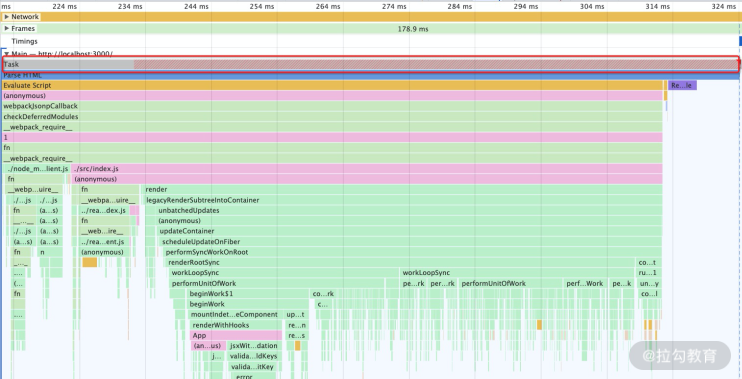Select the webpackJsonpCallback call bar
The height and width of the screenshot is (379, 742).
[332, 106]
